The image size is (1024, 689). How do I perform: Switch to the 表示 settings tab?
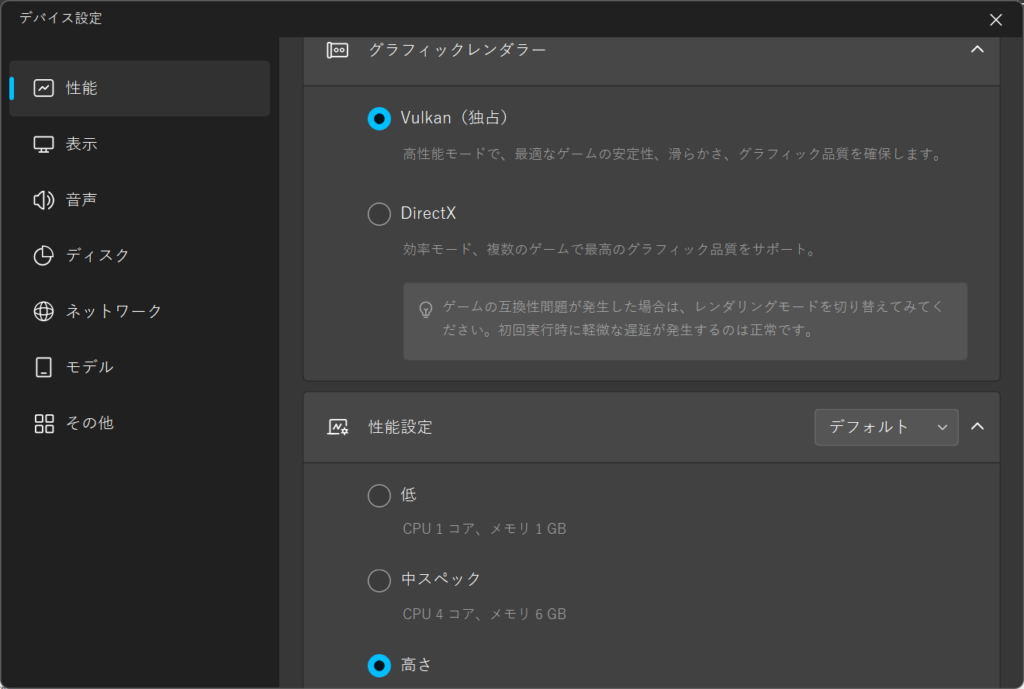coord(82,144)
